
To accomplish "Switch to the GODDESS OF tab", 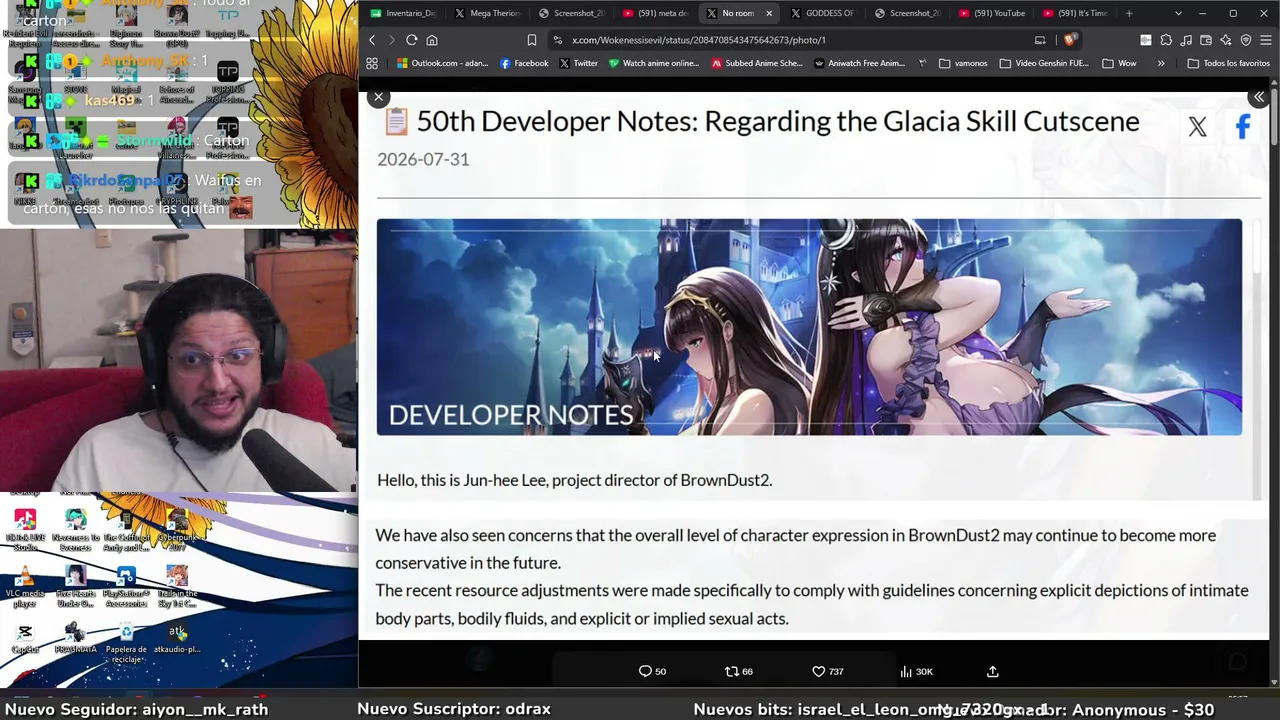I will coord(822,13).
